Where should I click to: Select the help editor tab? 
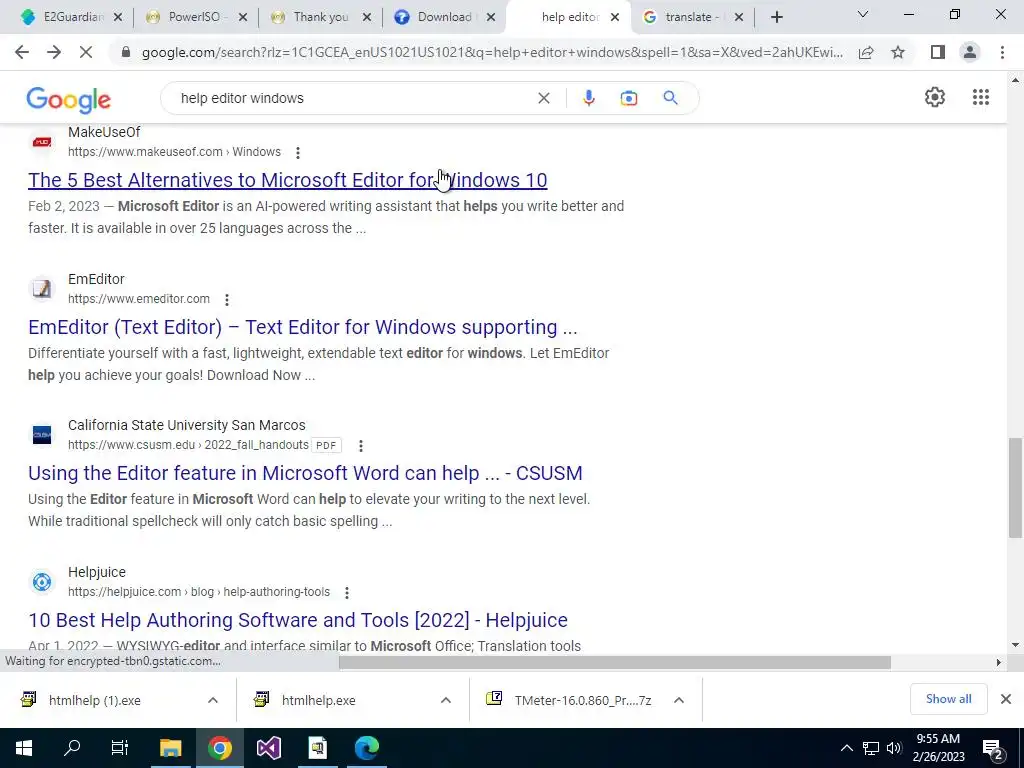569,18
